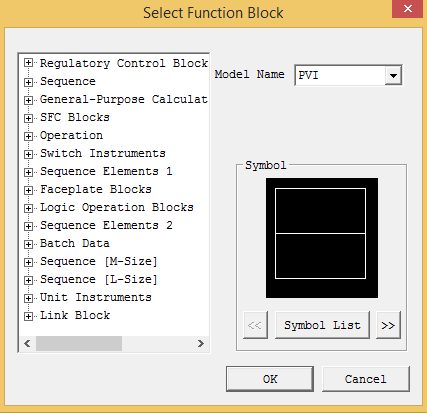
Task: Expand the Unit Instruments plus box
Action: (28, 298)
